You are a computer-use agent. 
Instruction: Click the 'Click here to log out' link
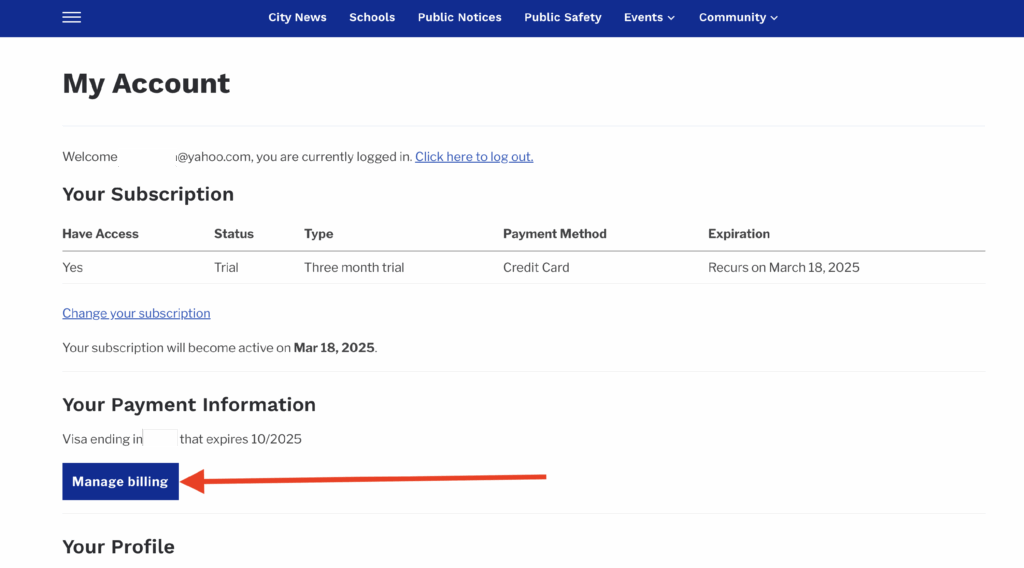tap(474, 157)
